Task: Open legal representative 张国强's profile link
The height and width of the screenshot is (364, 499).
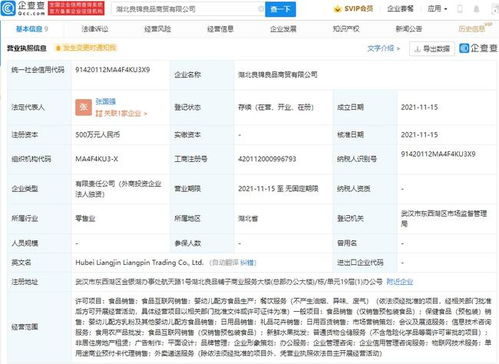Action: (x=106, y=101)
